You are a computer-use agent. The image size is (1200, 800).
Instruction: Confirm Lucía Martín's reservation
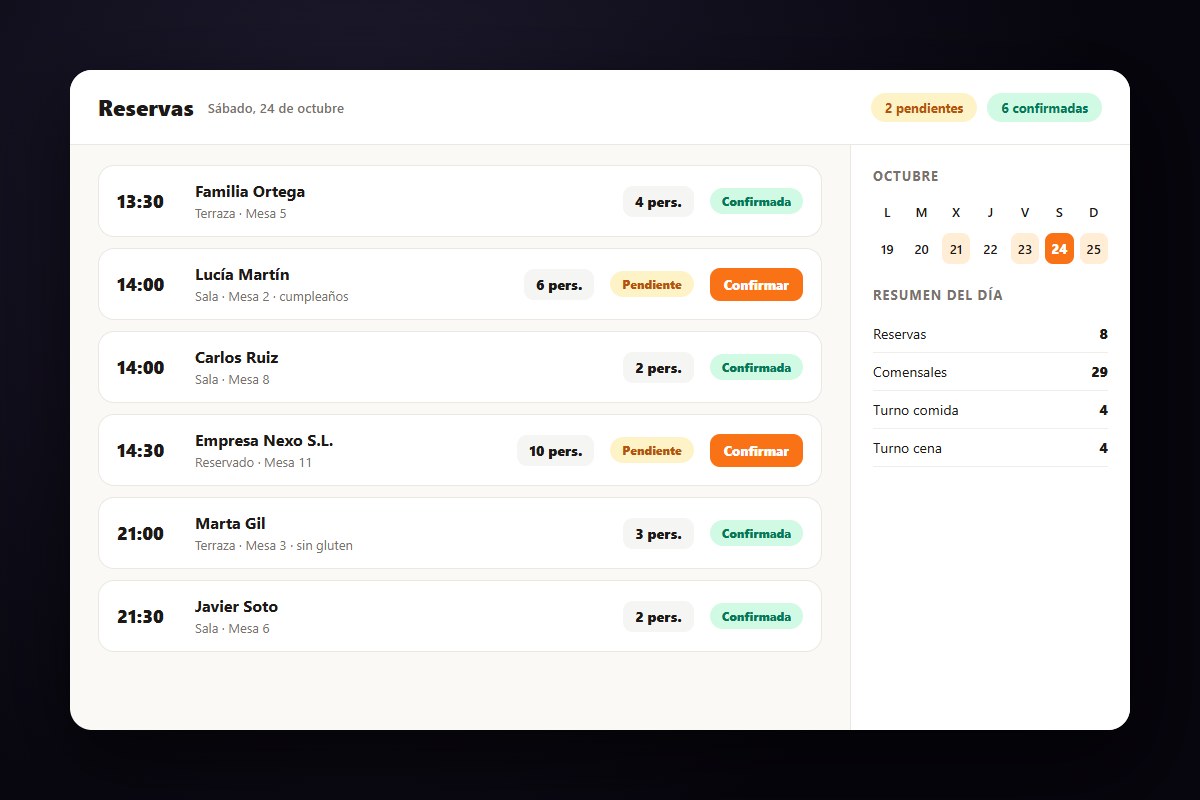point(756,285)
